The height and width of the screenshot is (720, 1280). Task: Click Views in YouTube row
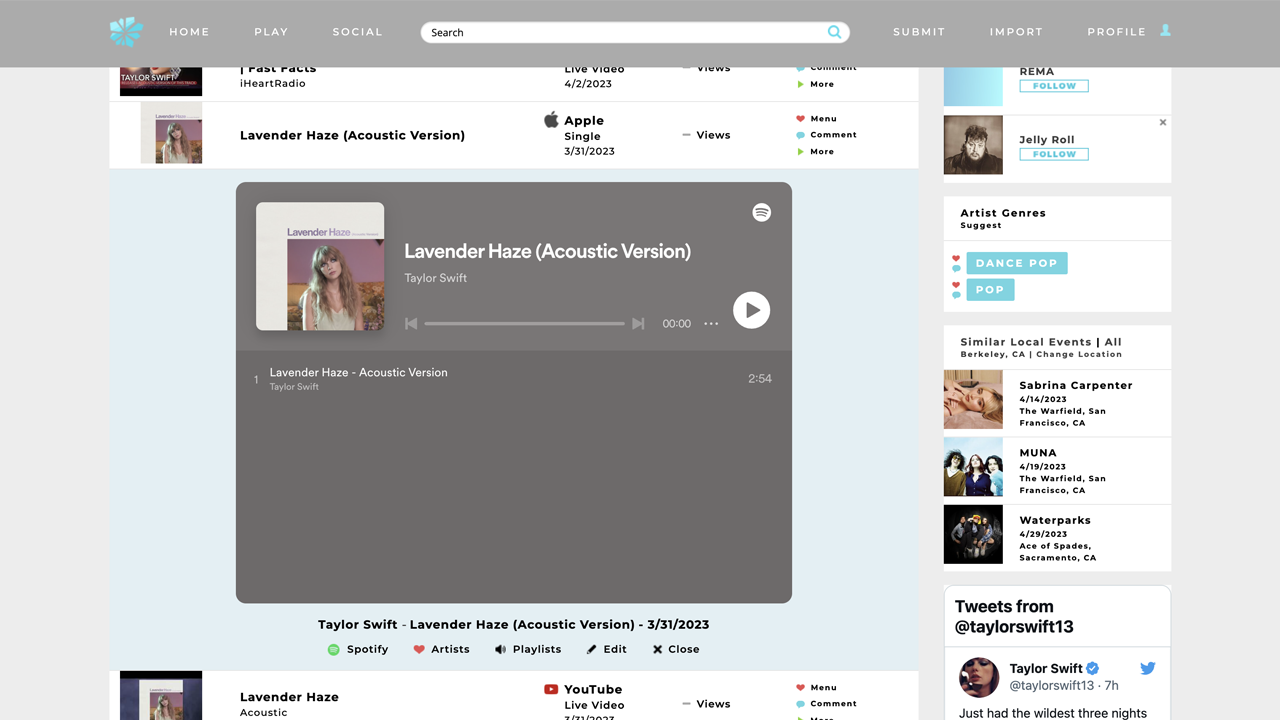706,704
